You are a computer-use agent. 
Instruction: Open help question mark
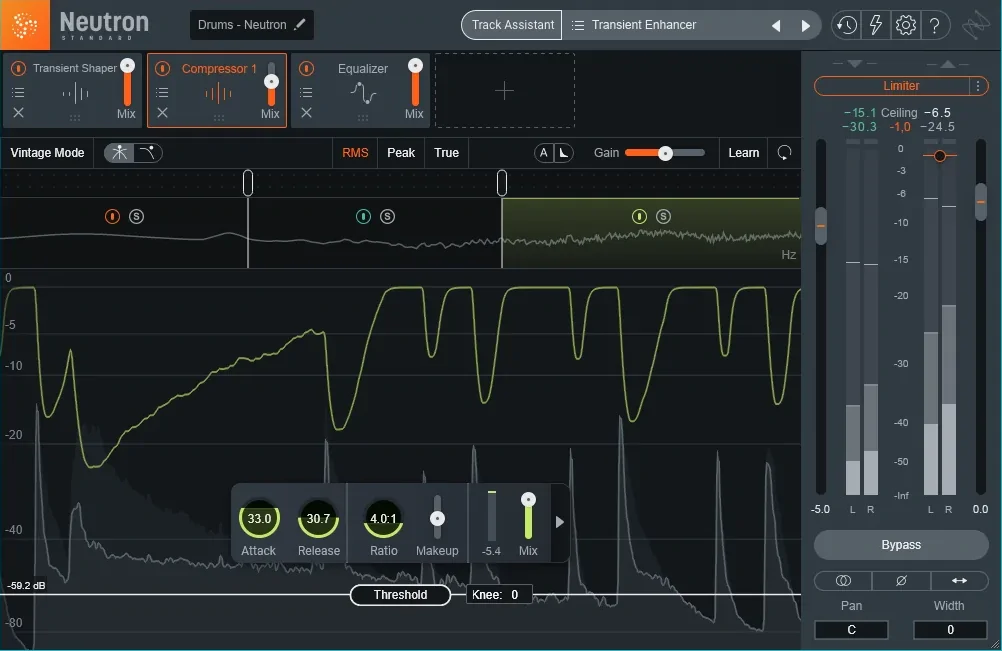pos(935,25)
